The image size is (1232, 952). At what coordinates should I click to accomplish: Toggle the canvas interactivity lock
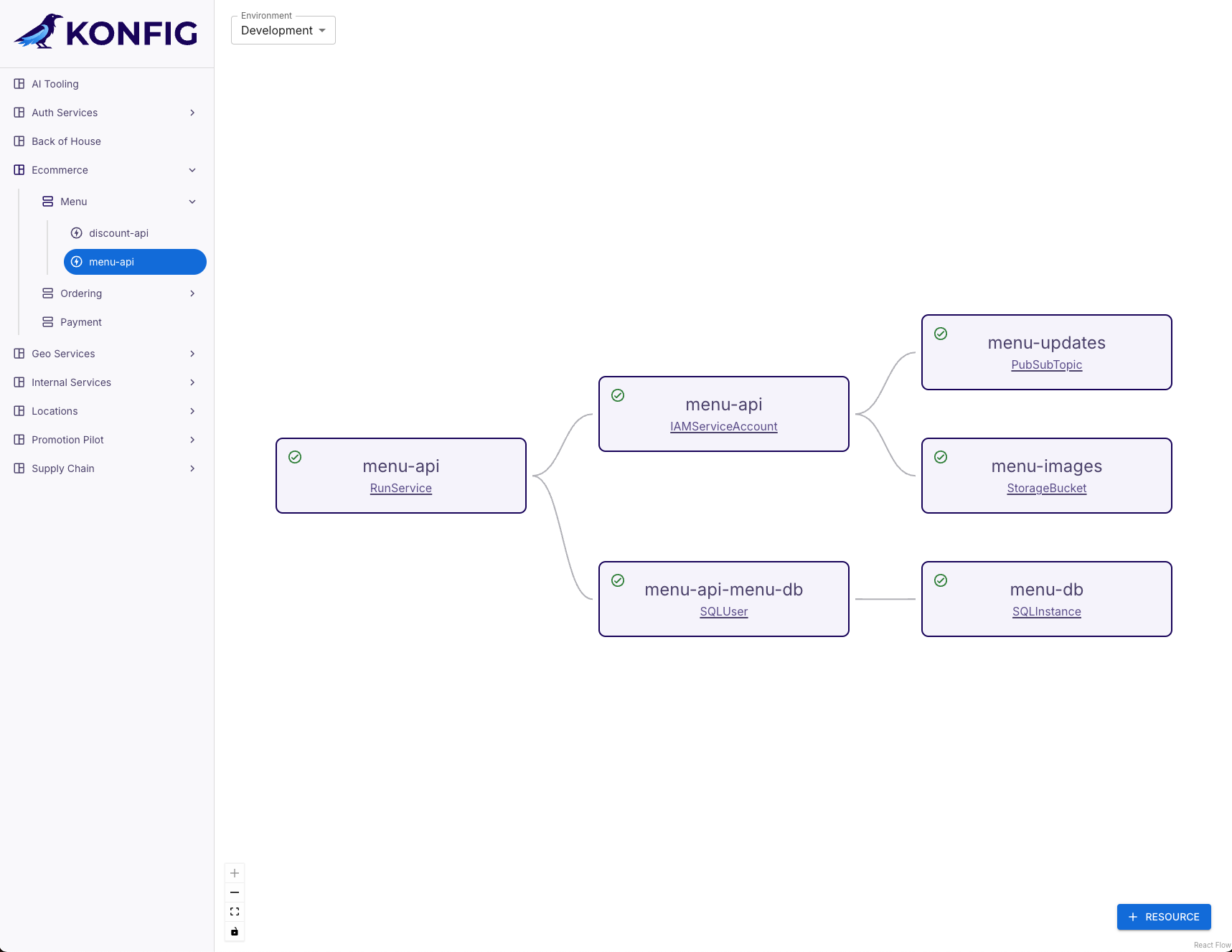235,931
